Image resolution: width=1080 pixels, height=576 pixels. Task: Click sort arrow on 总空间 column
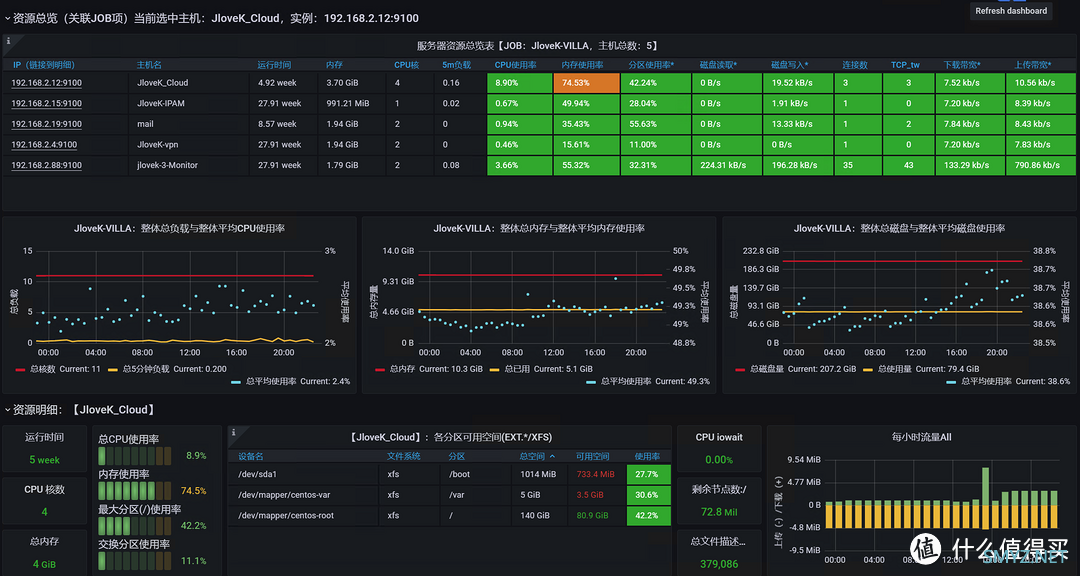pos(552,456)
